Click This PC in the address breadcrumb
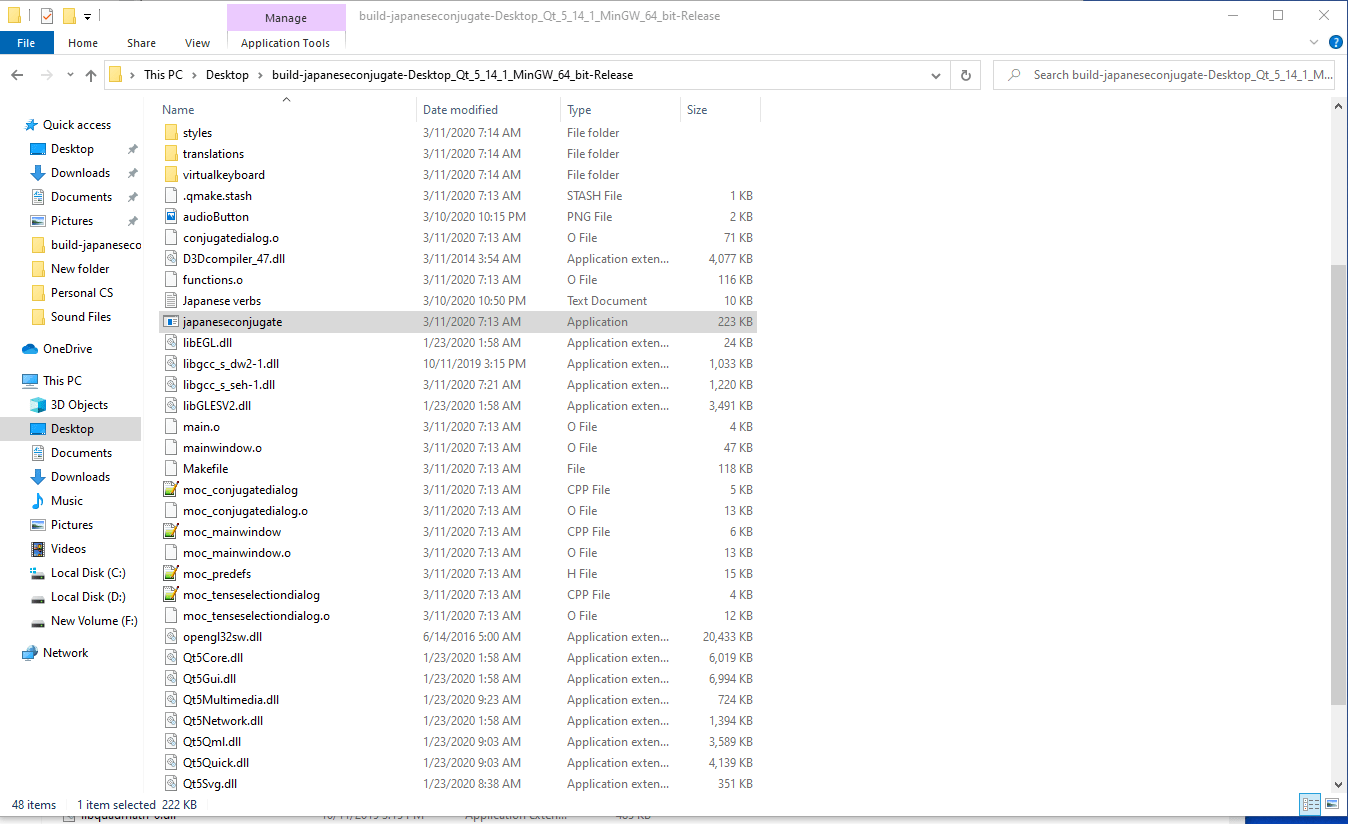 coord(163,75)
